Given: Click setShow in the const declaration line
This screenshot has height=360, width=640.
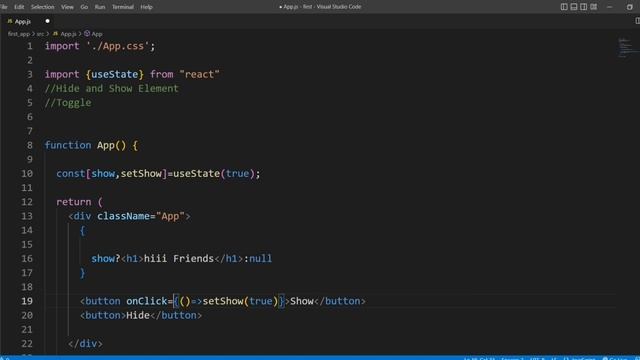Looking at the screenshot, I should pos(141,173).
